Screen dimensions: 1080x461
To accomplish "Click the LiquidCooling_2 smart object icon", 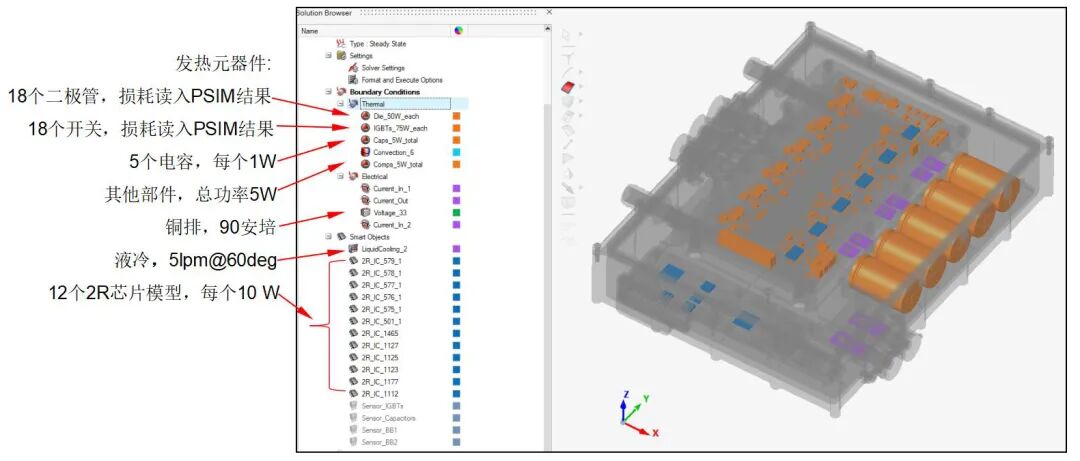I will click(x=353, y=249).
